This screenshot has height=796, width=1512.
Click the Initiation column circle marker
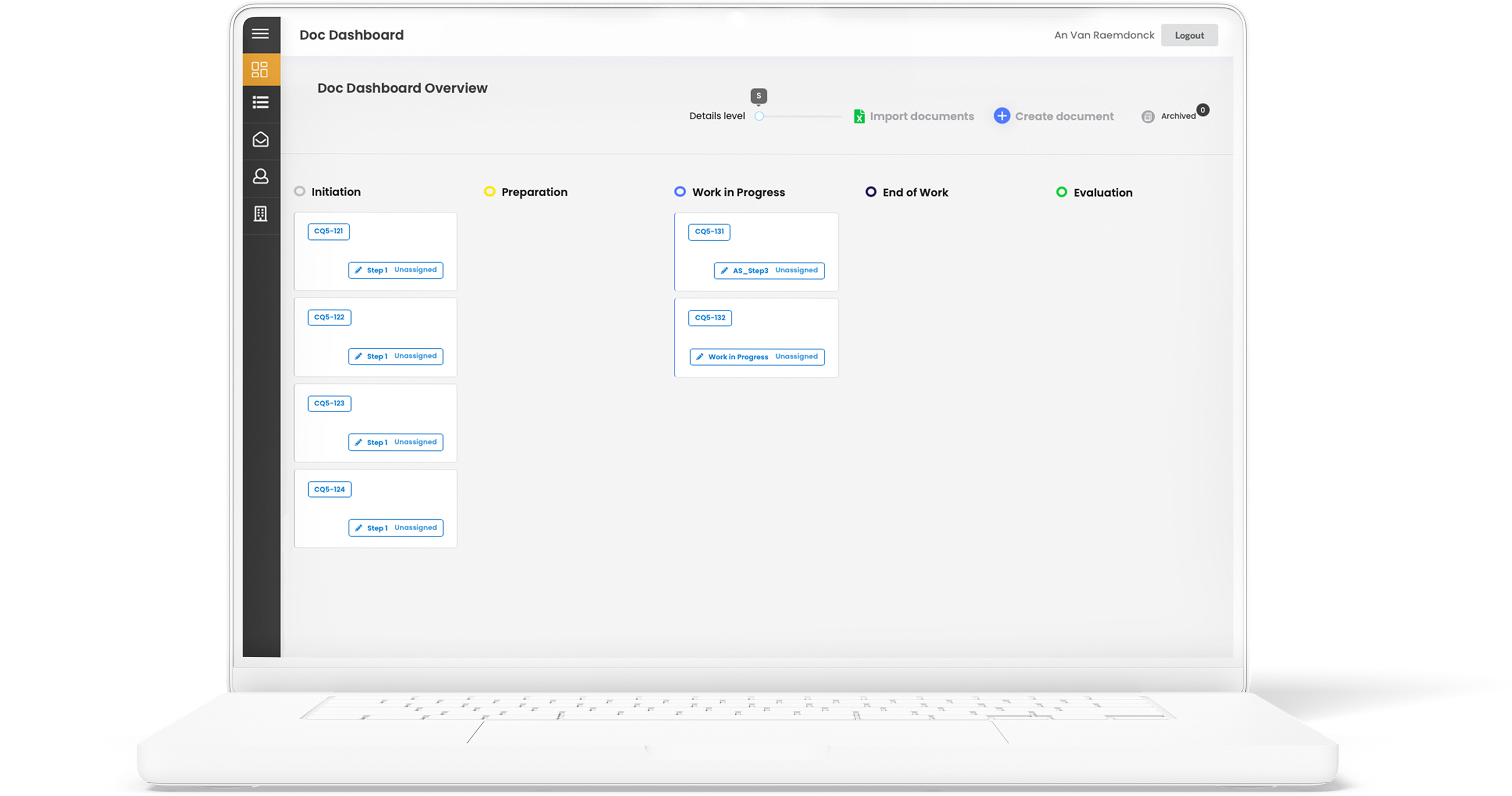(299, 191)
